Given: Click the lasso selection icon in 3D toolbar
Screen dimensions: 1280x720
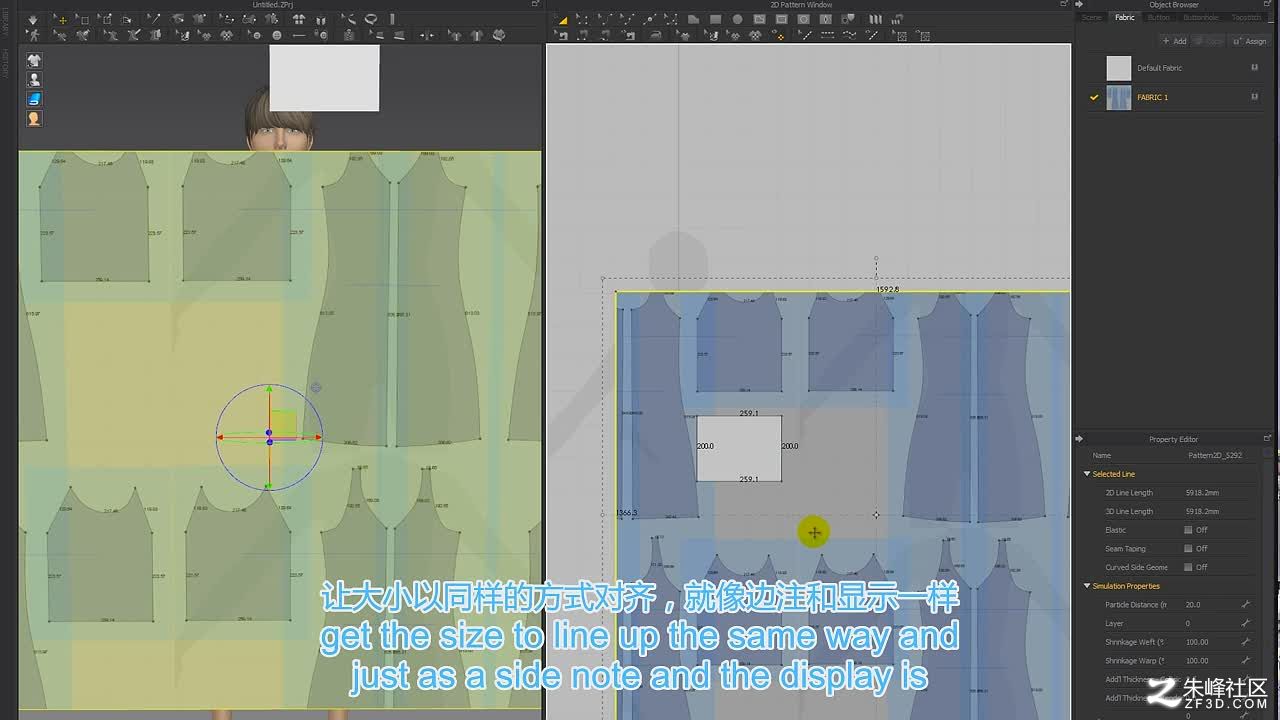Looking at the screenshot, I should pos(371,19).
